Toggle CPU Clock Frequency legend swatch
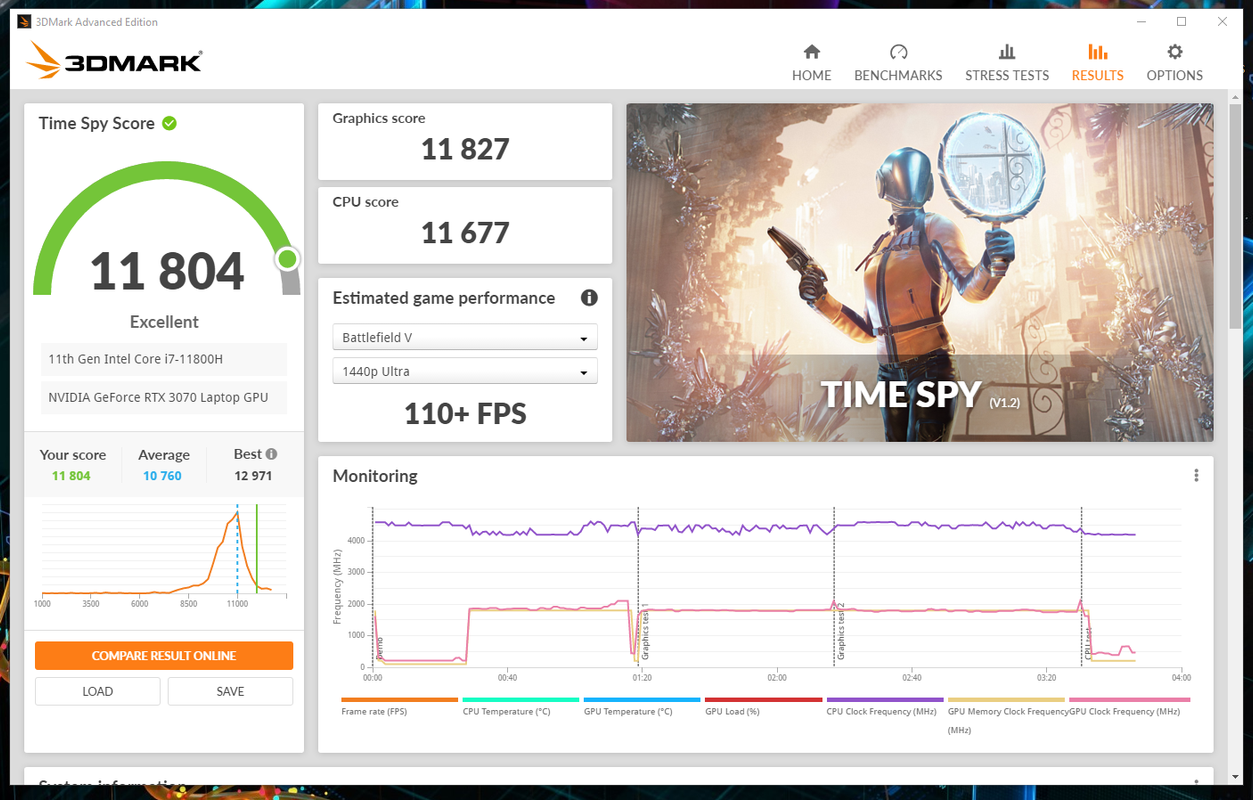The width and height of the screenshot is (1253, 800). 885,700
